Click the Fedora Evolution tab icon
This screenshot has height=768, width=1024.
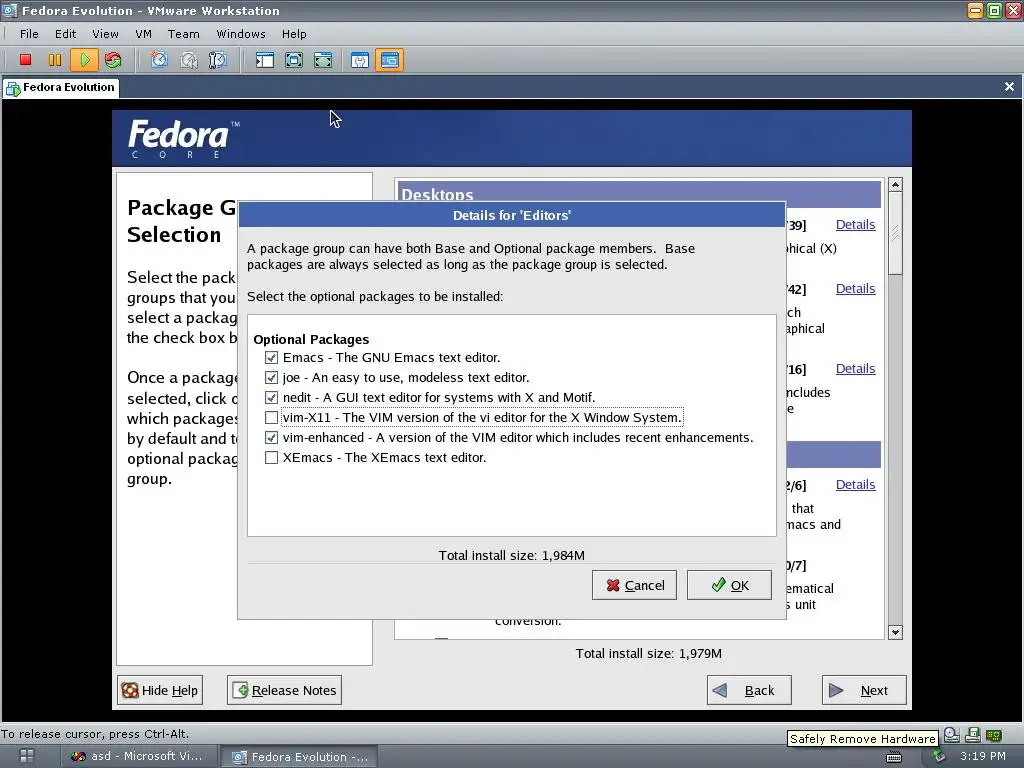12,88
